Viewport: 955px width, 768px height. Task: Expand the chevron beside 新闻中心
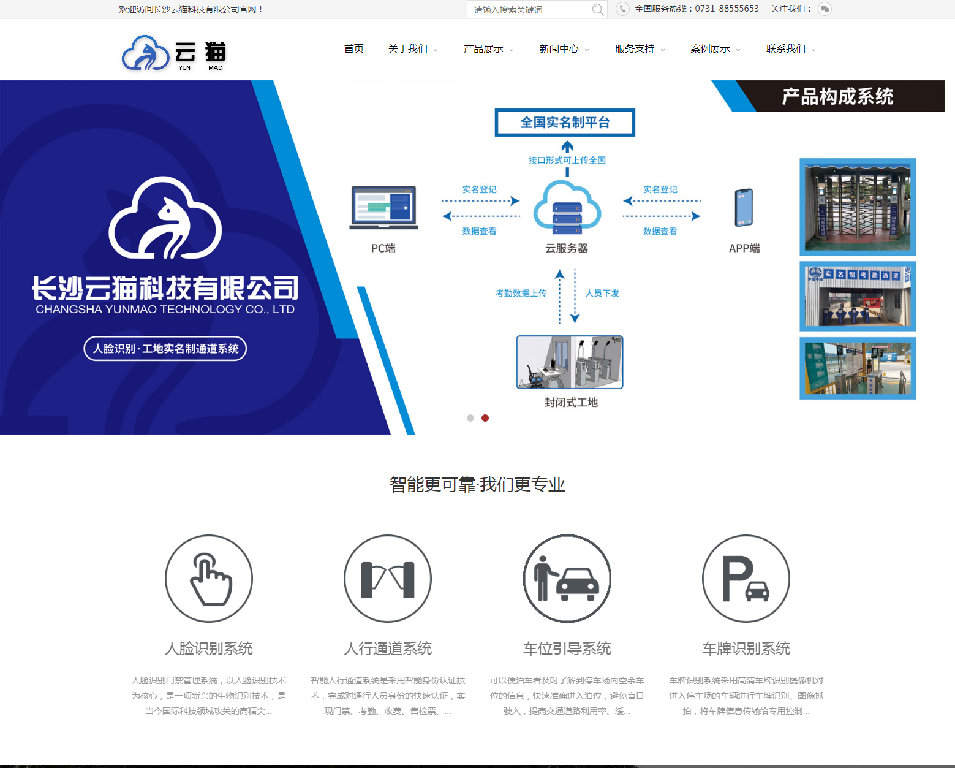coord(587,50)
